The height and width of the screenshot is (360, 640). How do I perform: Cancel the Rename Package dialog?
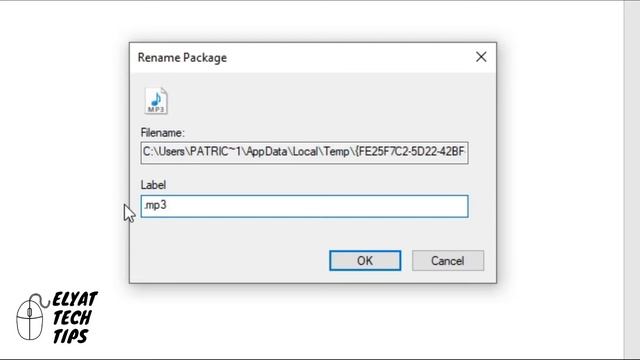coord(448,260)
